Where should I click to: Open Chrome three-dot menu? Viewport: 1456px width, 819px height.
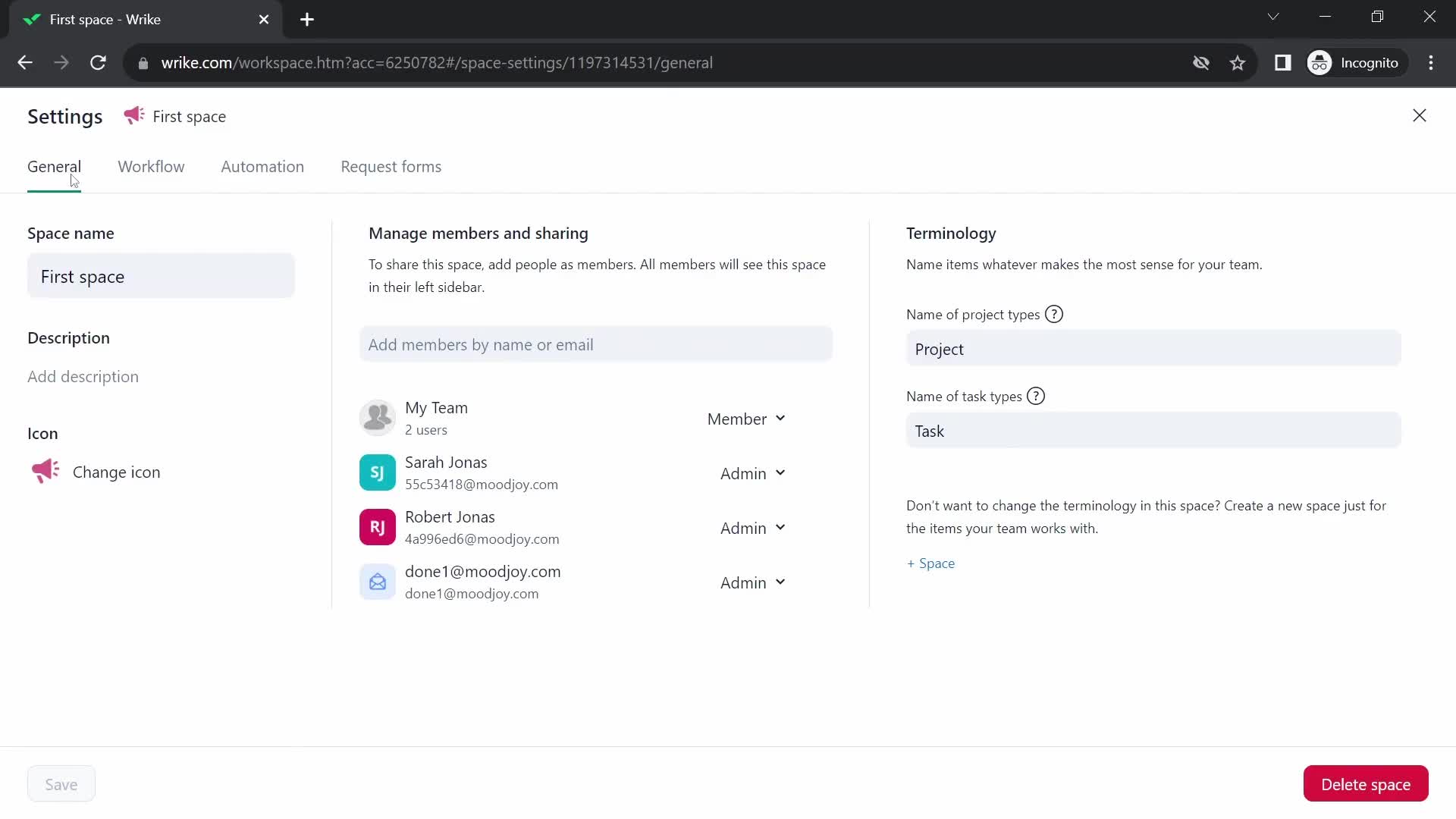[1431, 63]
